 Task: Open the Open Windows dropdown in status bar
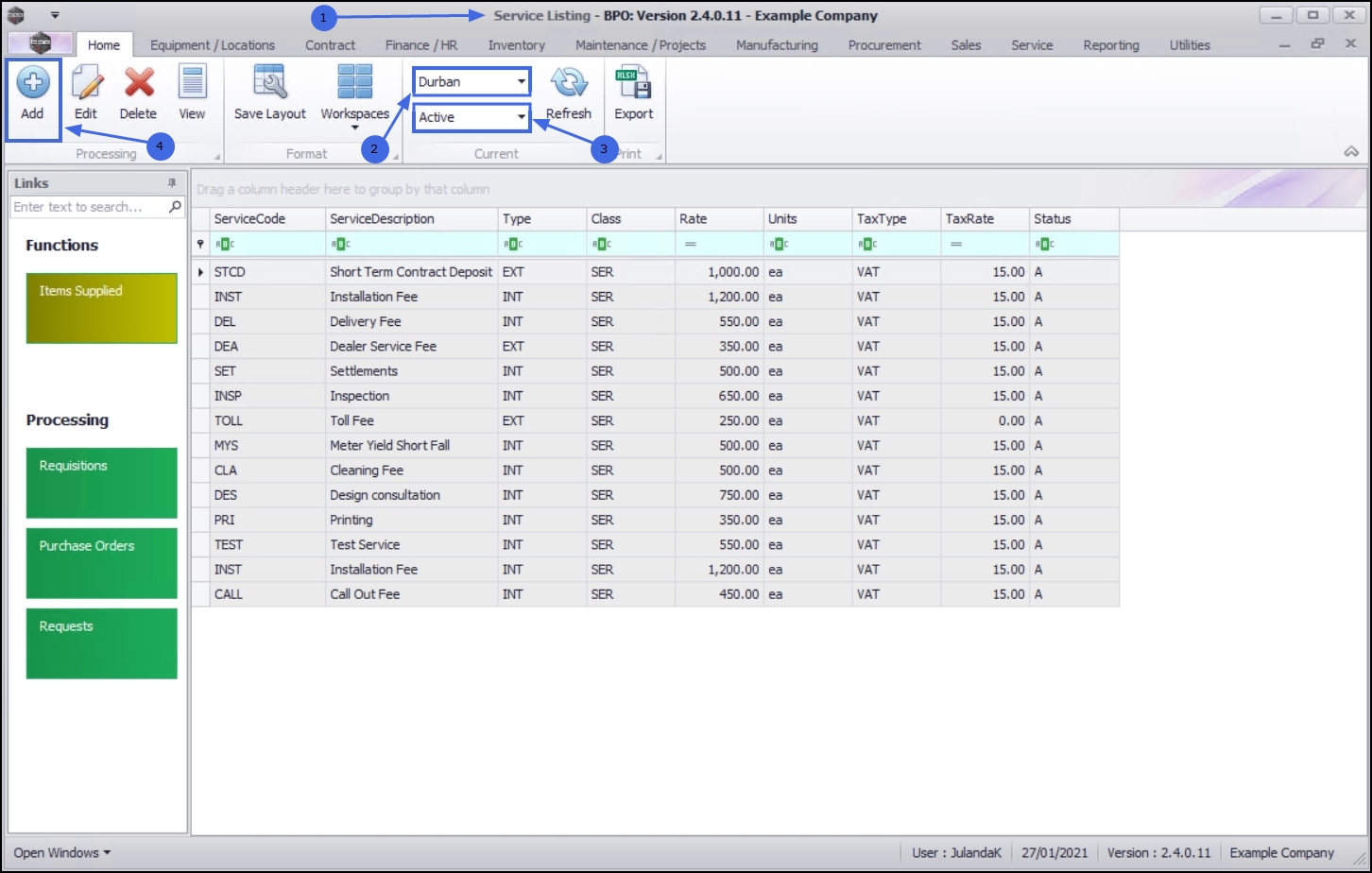tap(61, 852)
